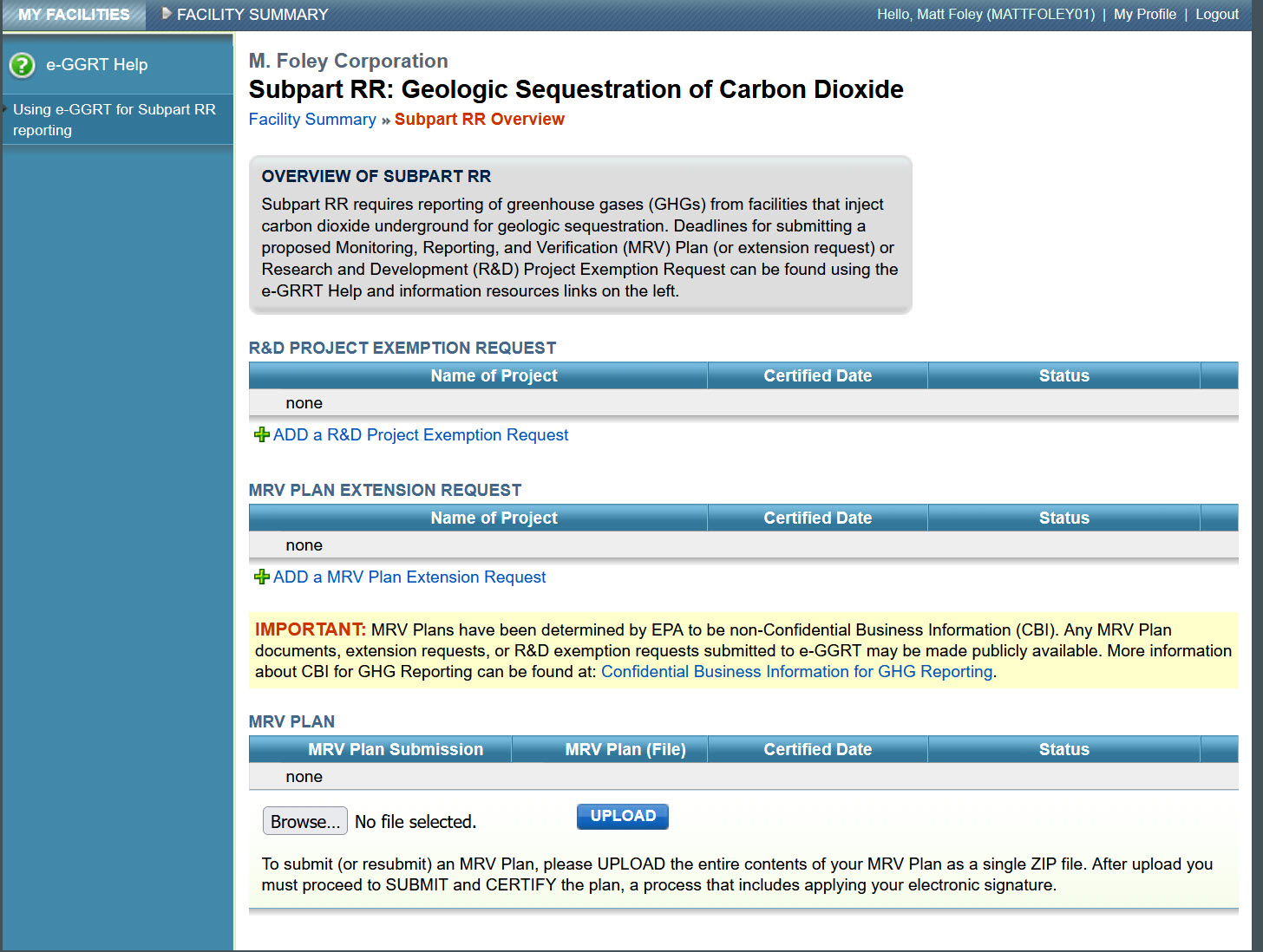Click the green plus icon for MRV Plan Extension Request
Screen dimensions: 1263x952
[261, 577]
